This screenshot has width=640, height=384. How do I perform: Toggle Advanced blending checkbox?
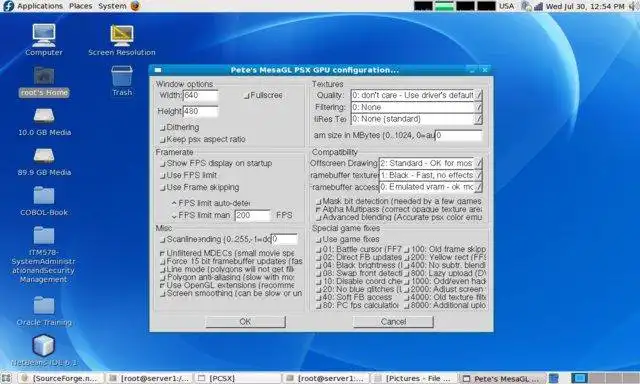[x=318, y=218]
